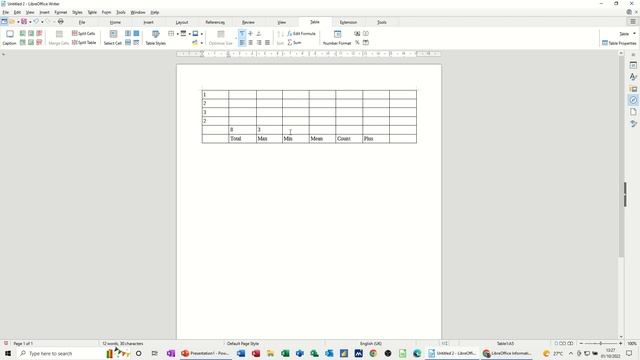Click the Currency number format icon
Image resolution: width=640 pixels, height=360 pixels.
point(357,33)
